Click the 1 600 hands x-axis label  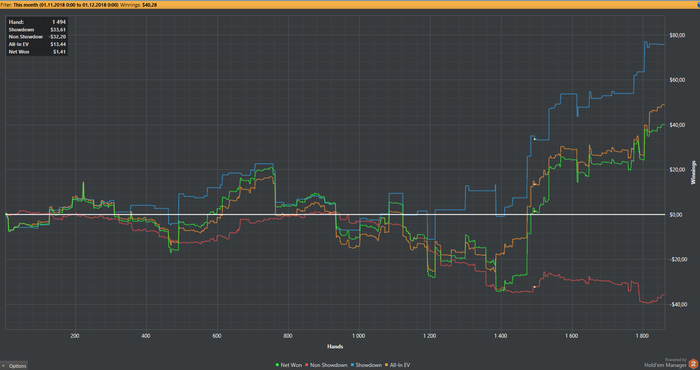[x=571, y=336]
